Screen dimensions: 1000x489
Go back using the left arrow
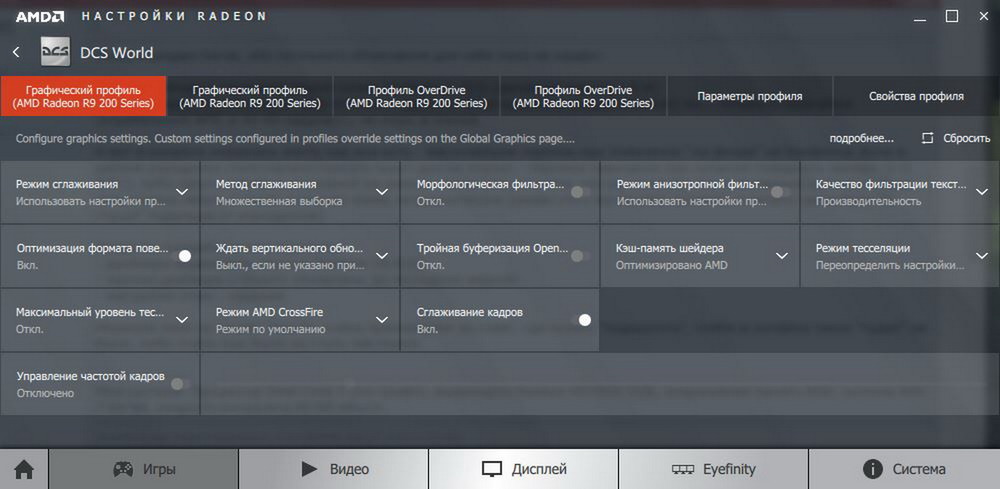(x=17, y=52)
